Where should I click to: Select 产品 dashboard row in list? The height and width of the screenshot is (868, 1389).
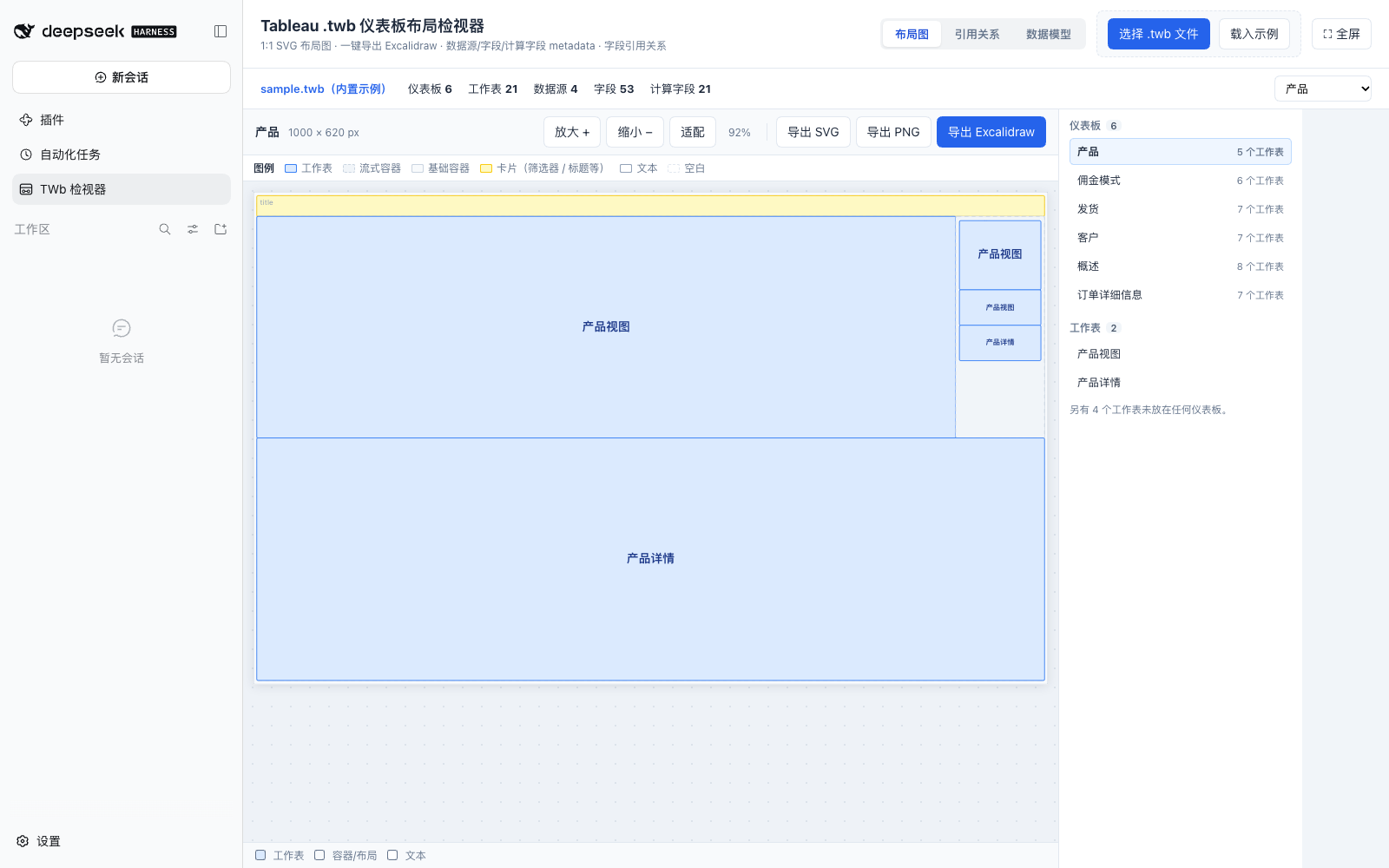click(1181, 152)
